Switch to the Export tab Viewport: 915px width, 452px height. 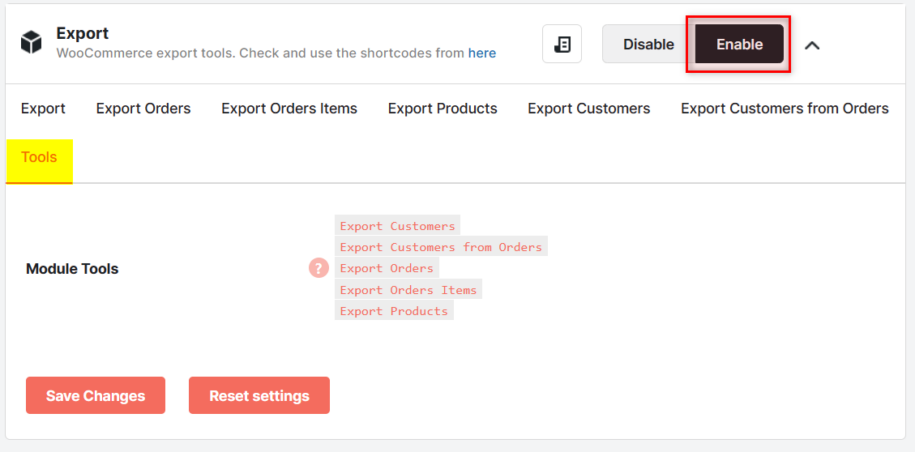pos(43,108)
